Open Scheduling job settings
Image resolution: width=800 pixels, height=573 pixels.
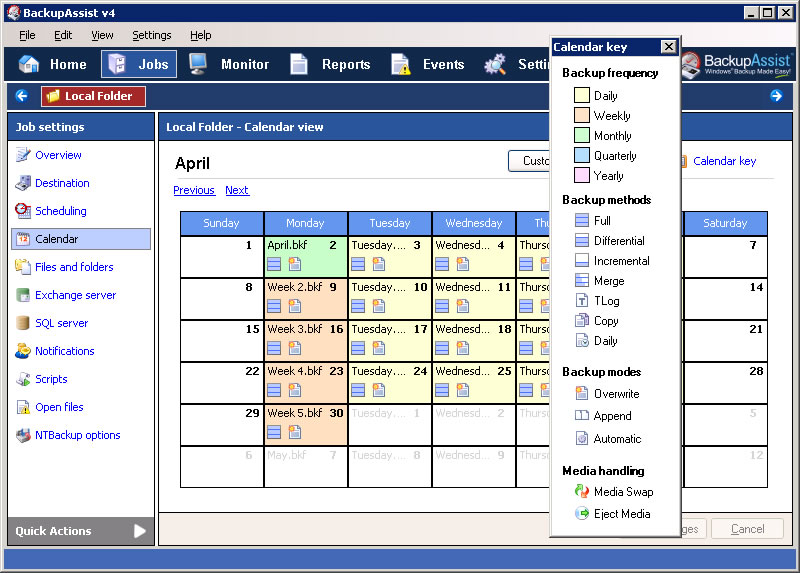pos(61,211)
